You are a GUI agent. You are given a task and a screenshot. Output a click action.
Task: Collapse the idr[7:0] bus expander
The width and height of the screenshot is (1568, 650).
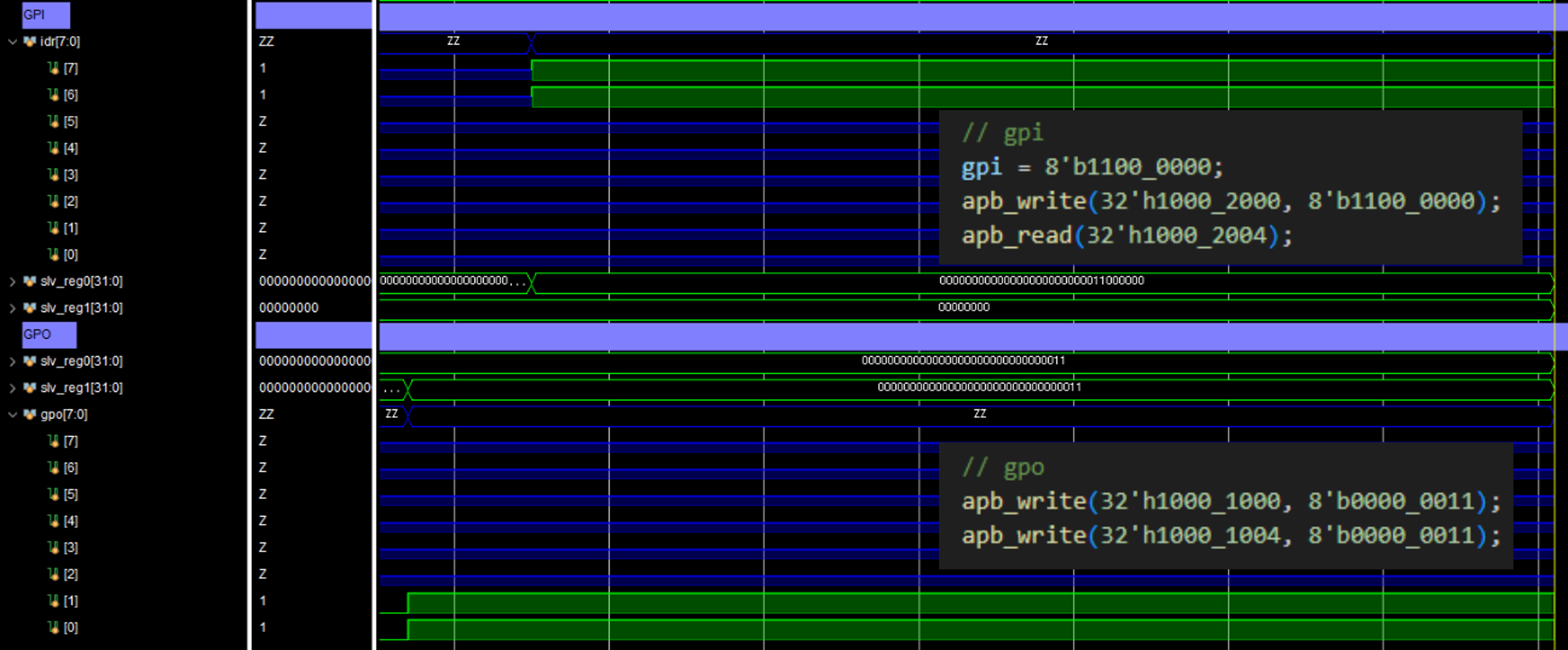pyautogui.click(x=12, y=42)
